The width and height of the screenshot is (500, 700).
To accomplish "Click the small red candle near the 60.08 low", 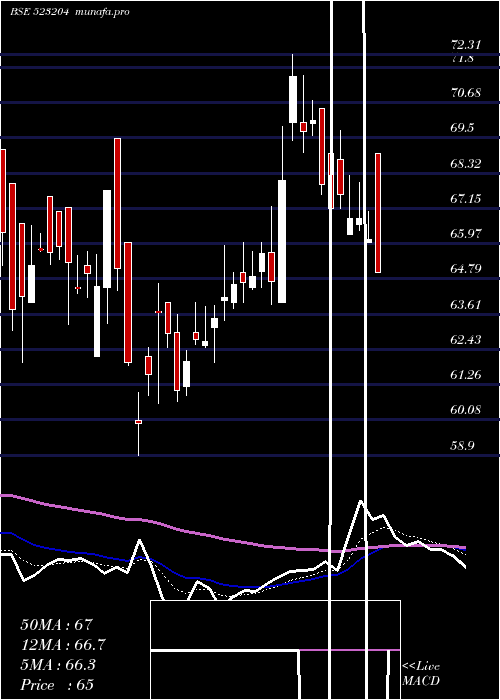I will click(x=138, y=421).
